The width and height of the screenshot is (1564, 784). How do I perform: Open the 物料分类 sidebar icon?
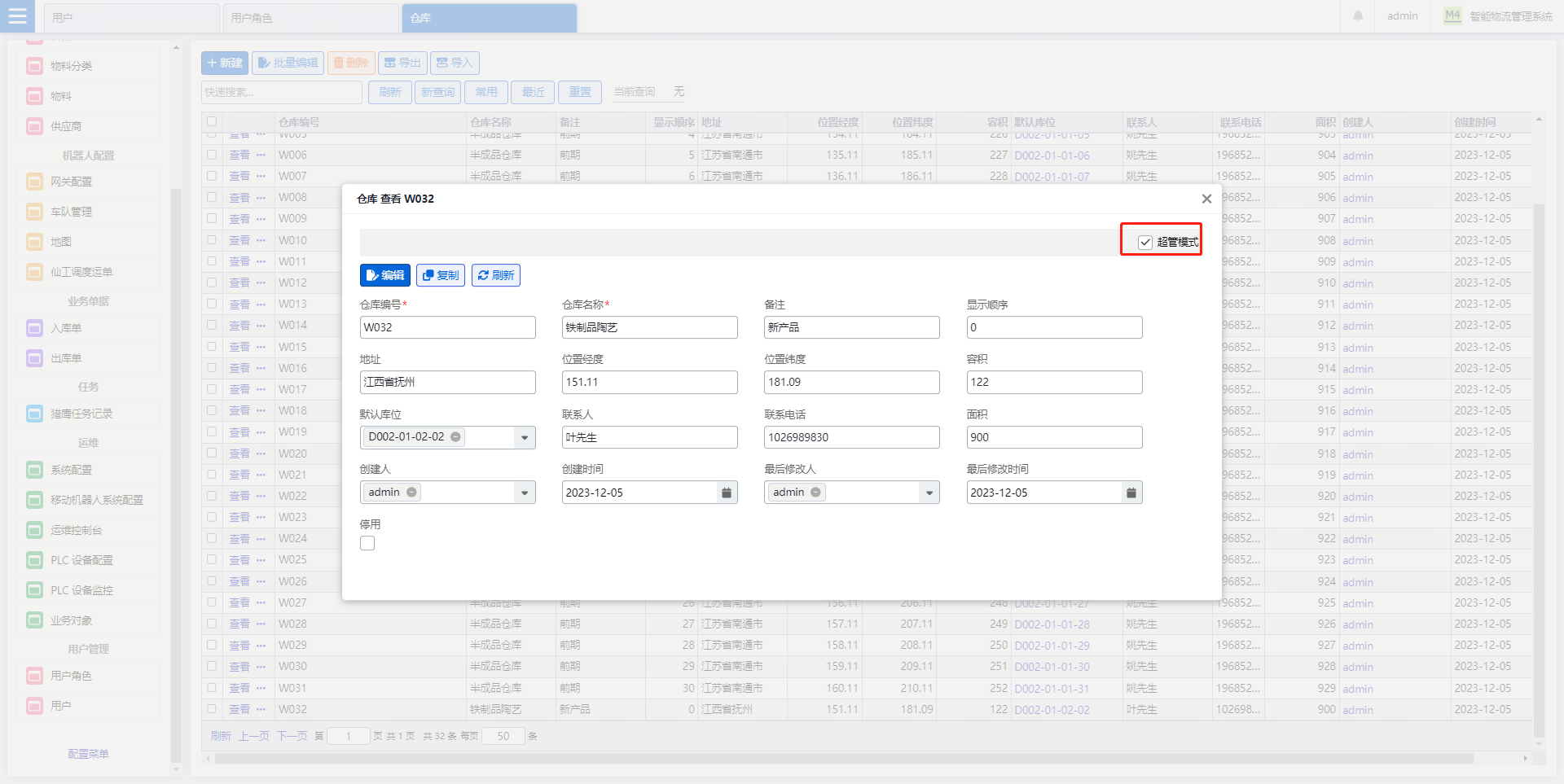[34, 66]
